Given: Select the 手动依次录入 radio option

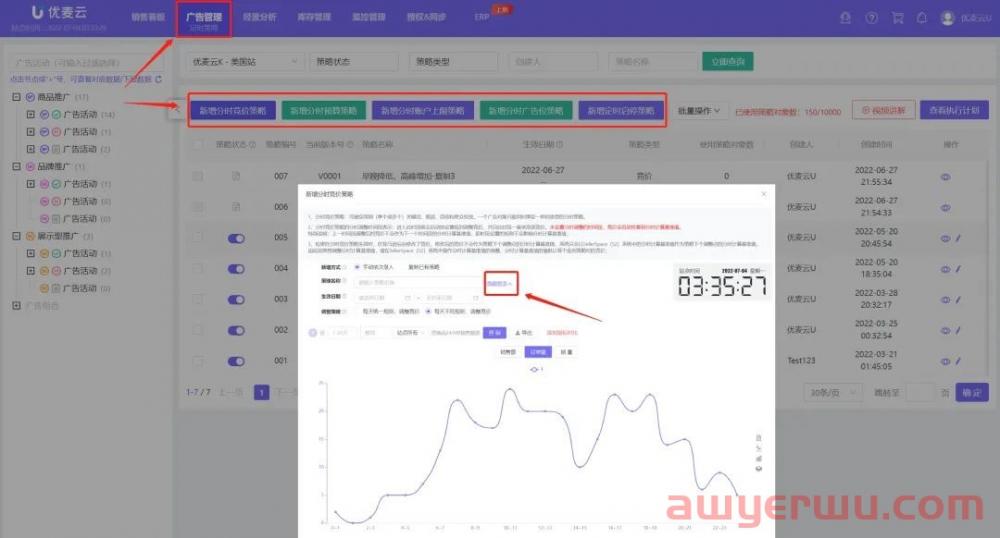Looking at the screenshot, I should pos(375,267).
